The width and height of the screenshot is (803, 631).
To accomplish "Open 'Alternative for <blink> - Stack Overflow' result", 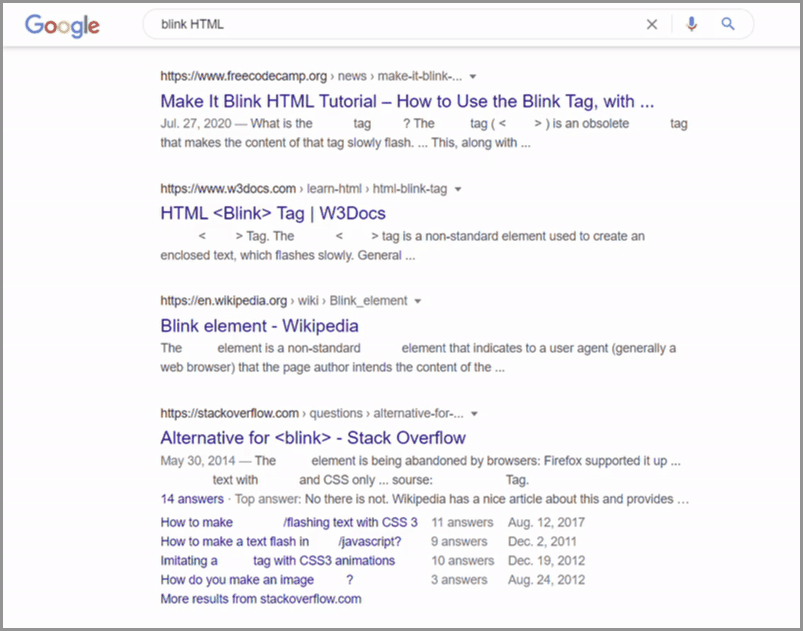I will coord(313,438).
